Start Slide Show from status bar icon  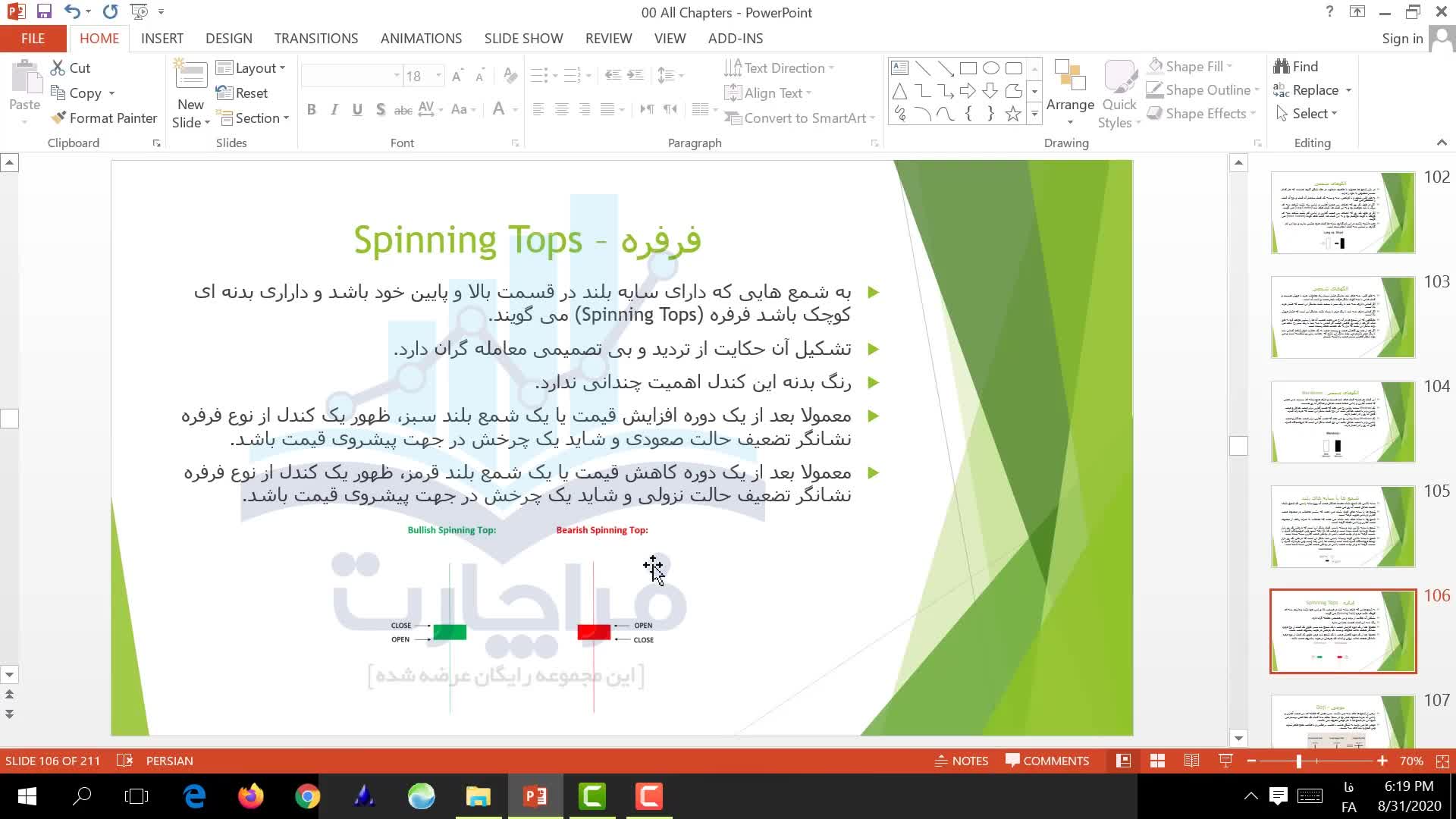[1225, 761]
